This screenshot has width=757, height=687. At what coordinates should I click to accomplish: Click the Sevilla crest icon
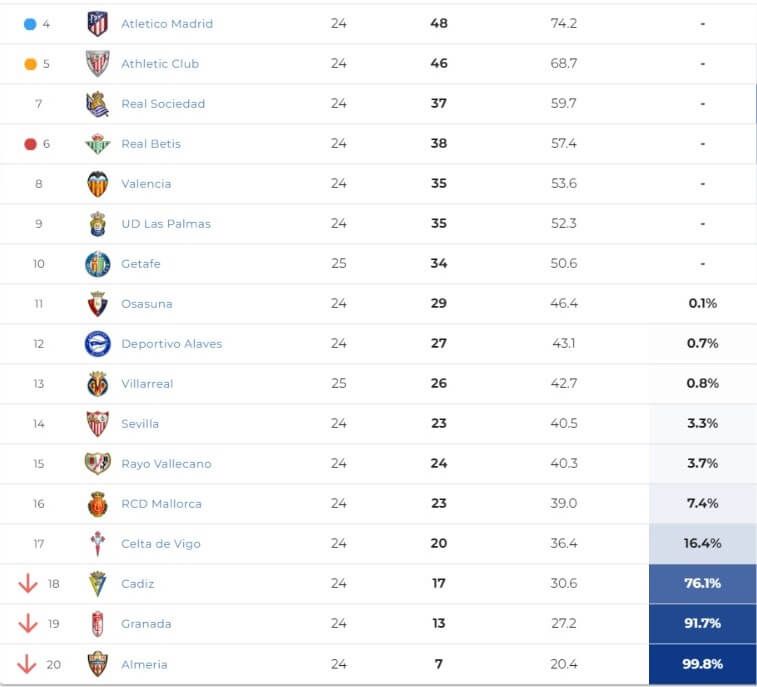click(97, 424)
